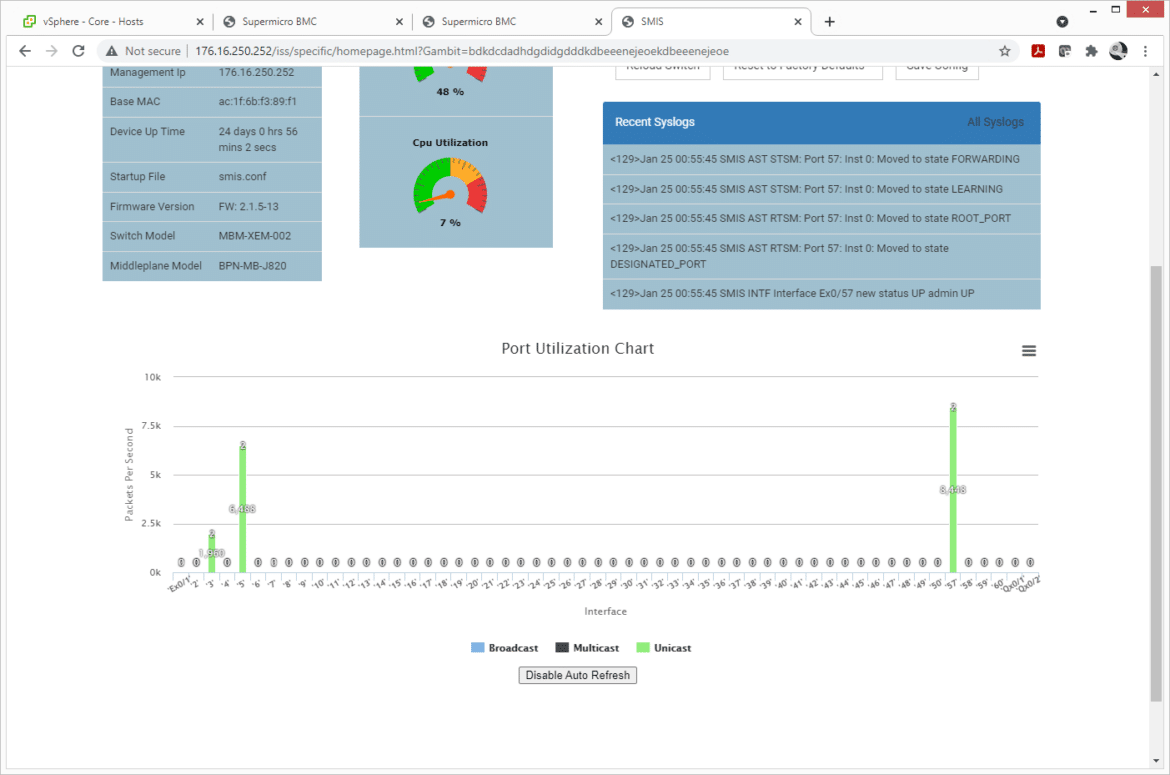Open the Extensions puzzle icon

[x=1091, y=51]
